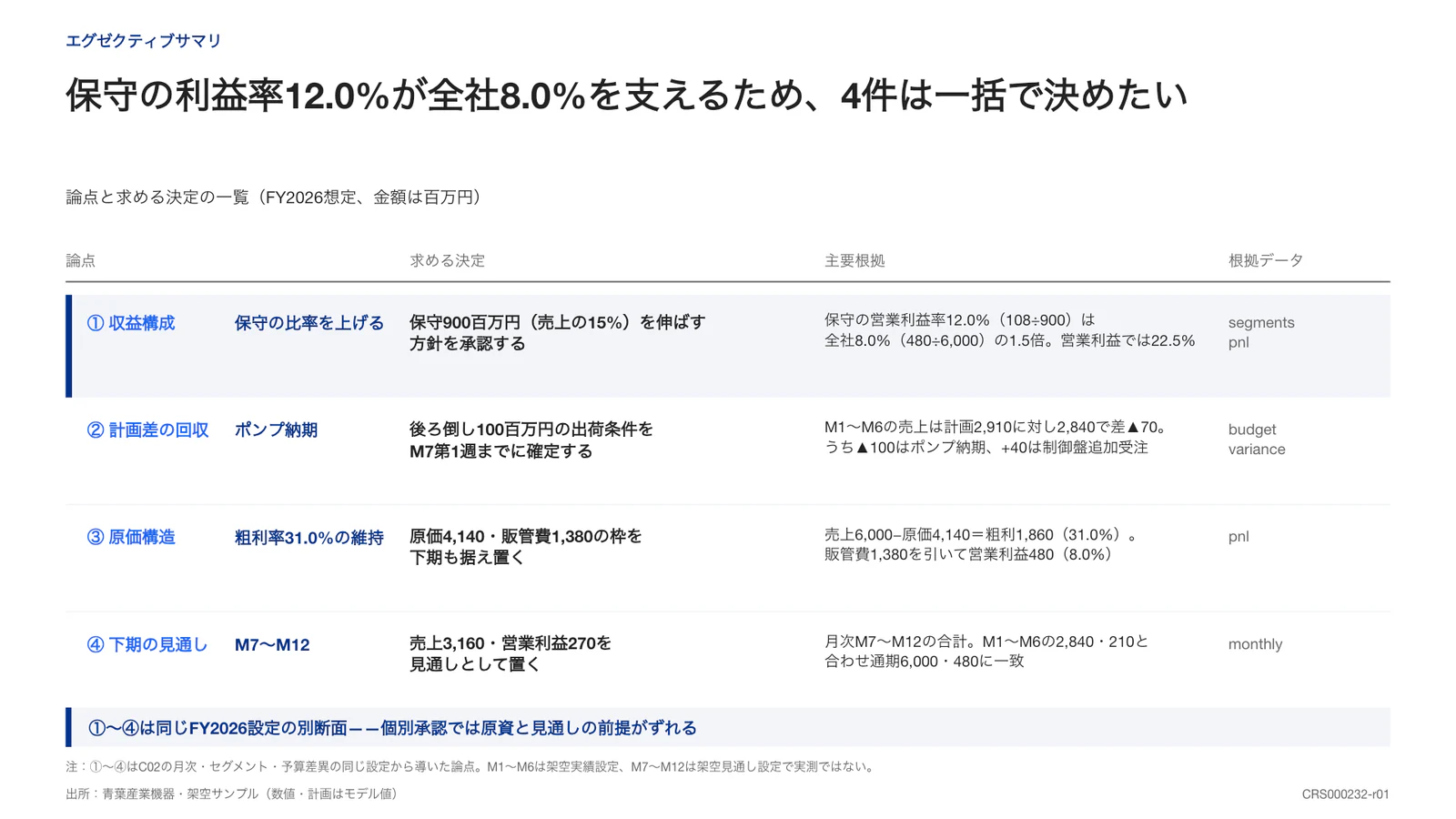The width and height of the screenshot is (1456, 819).
Task: Click the 売上3,160・営業利益270 decision text
Action: (511, 653)
